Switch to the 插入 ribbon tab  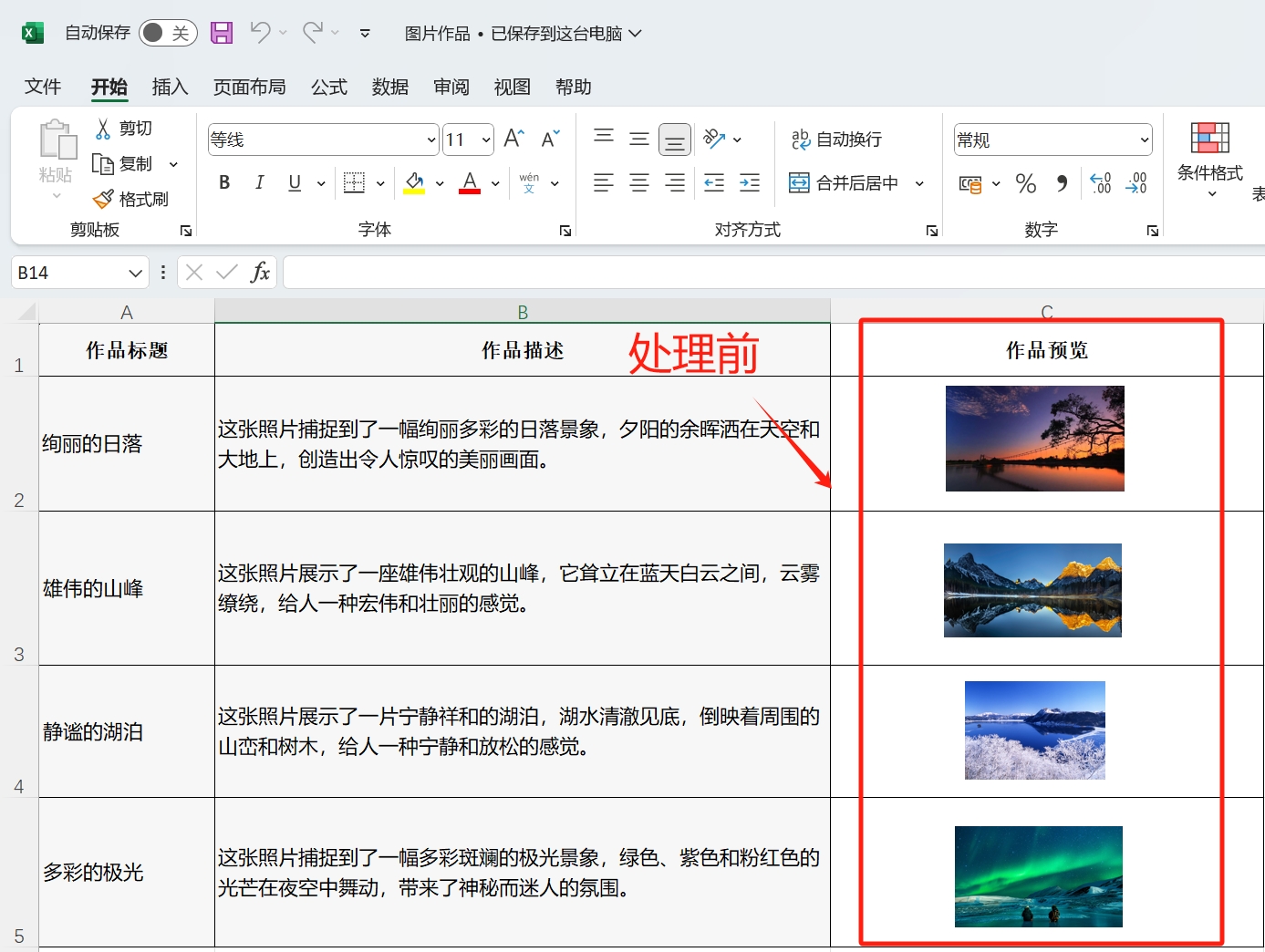[170, 87]
